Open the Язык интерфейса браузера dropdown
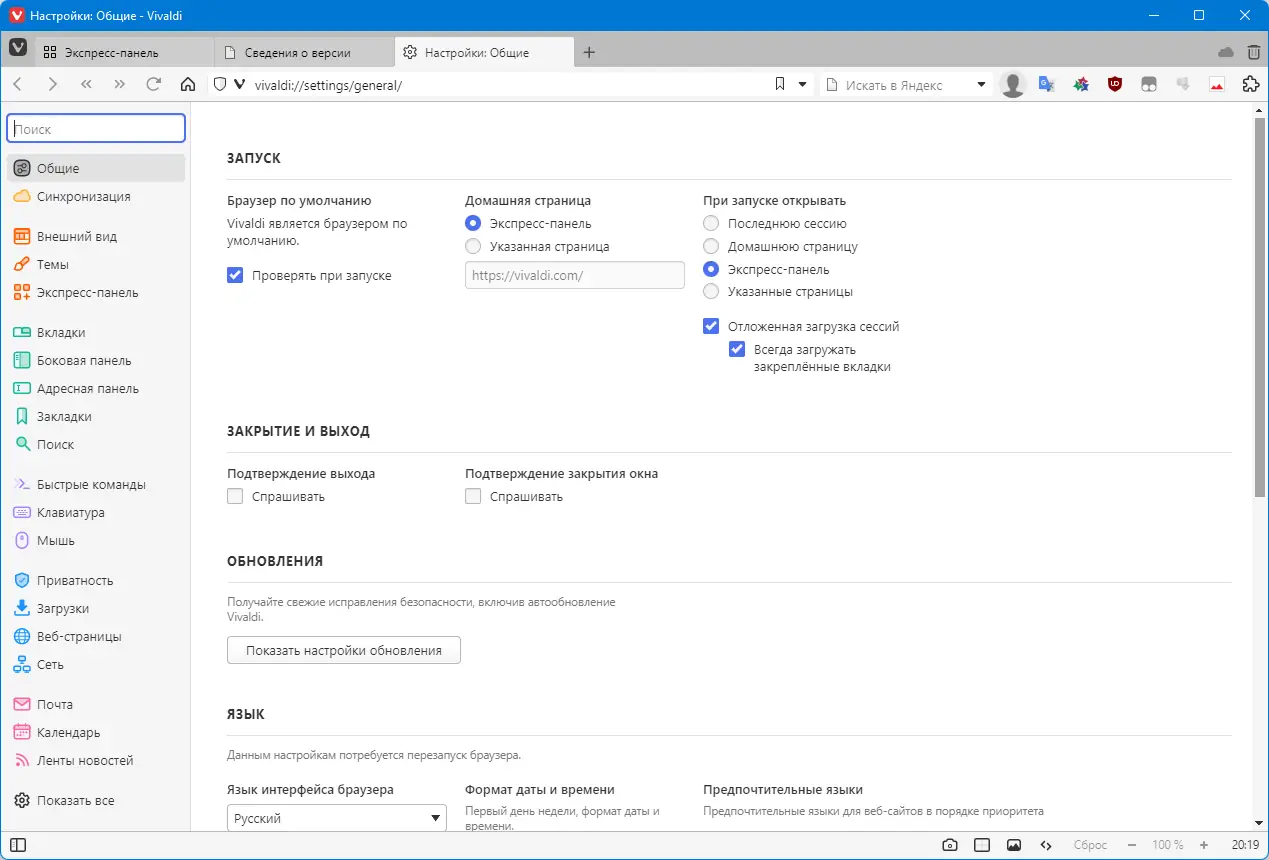This screenshot has width=1269, height=860. click(x=337, y=818)
